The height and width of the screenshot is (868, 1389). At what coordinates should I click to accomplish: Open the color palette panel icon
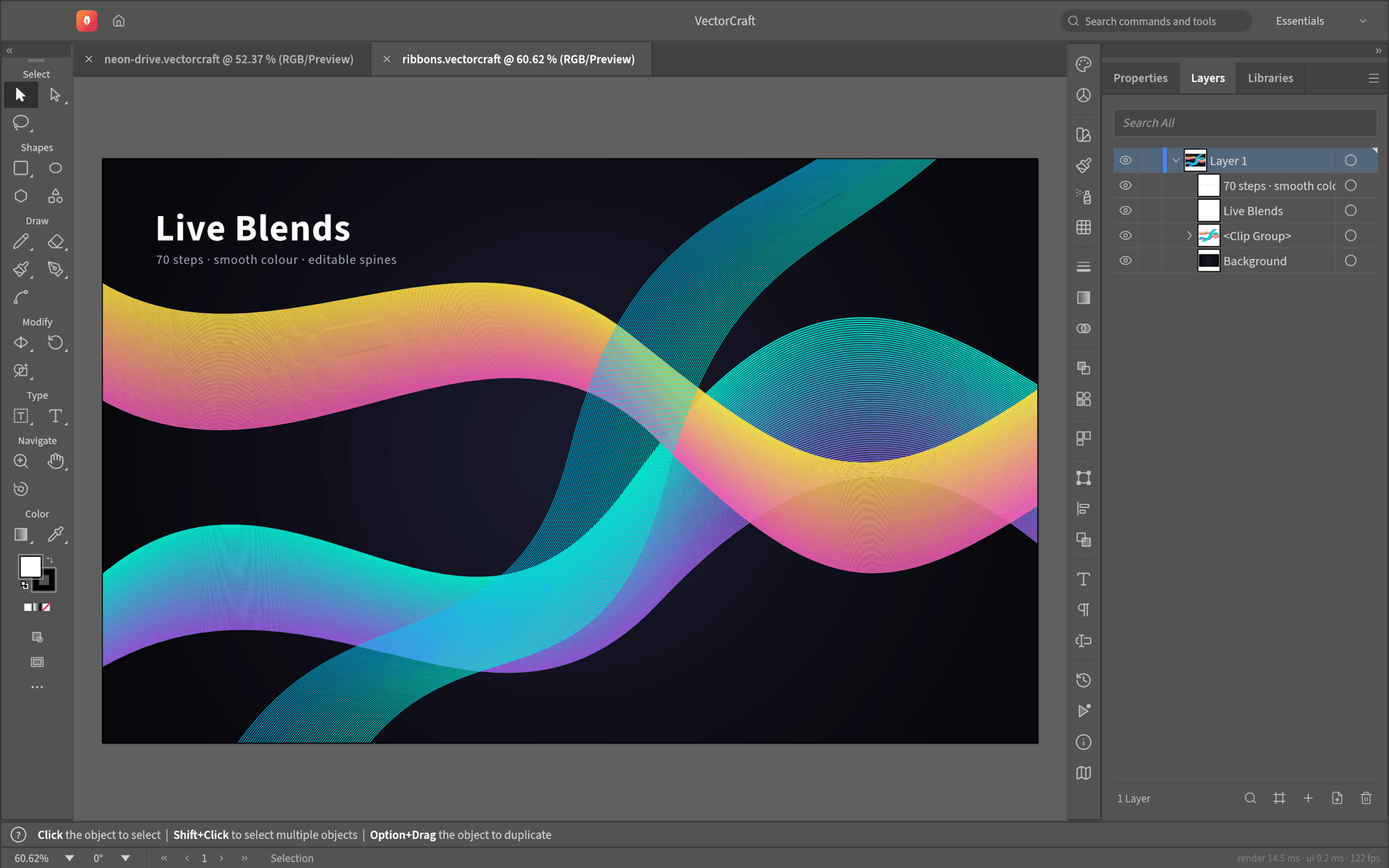pyautogui.click(x=1083, y=64)
